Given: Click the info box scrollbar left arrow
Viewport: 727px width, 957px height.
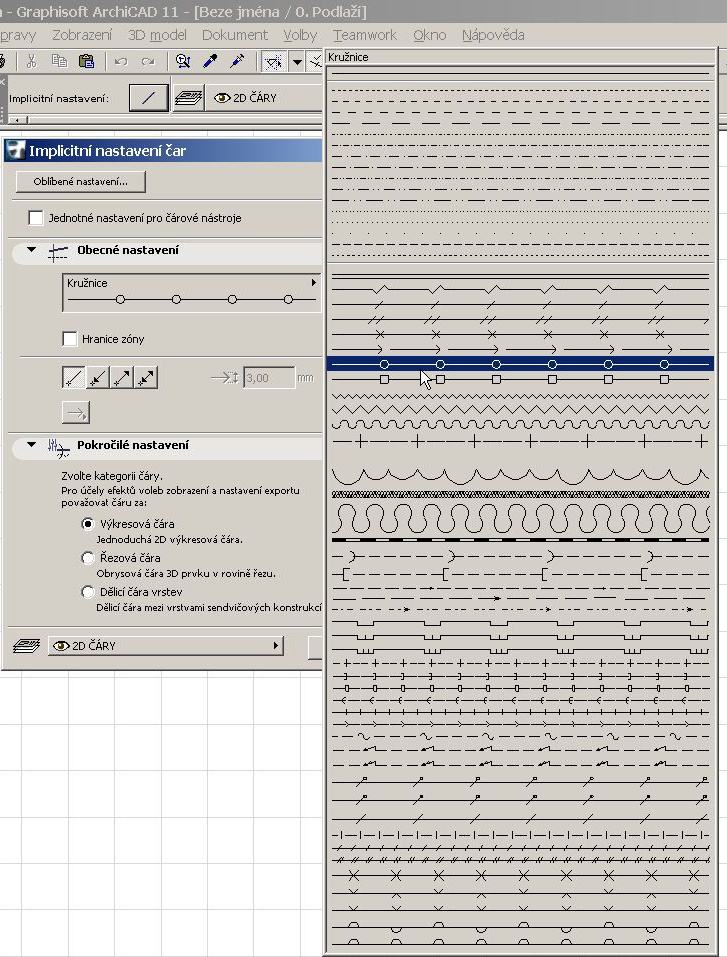Looking at the screenshot, I should click(18, 120).
